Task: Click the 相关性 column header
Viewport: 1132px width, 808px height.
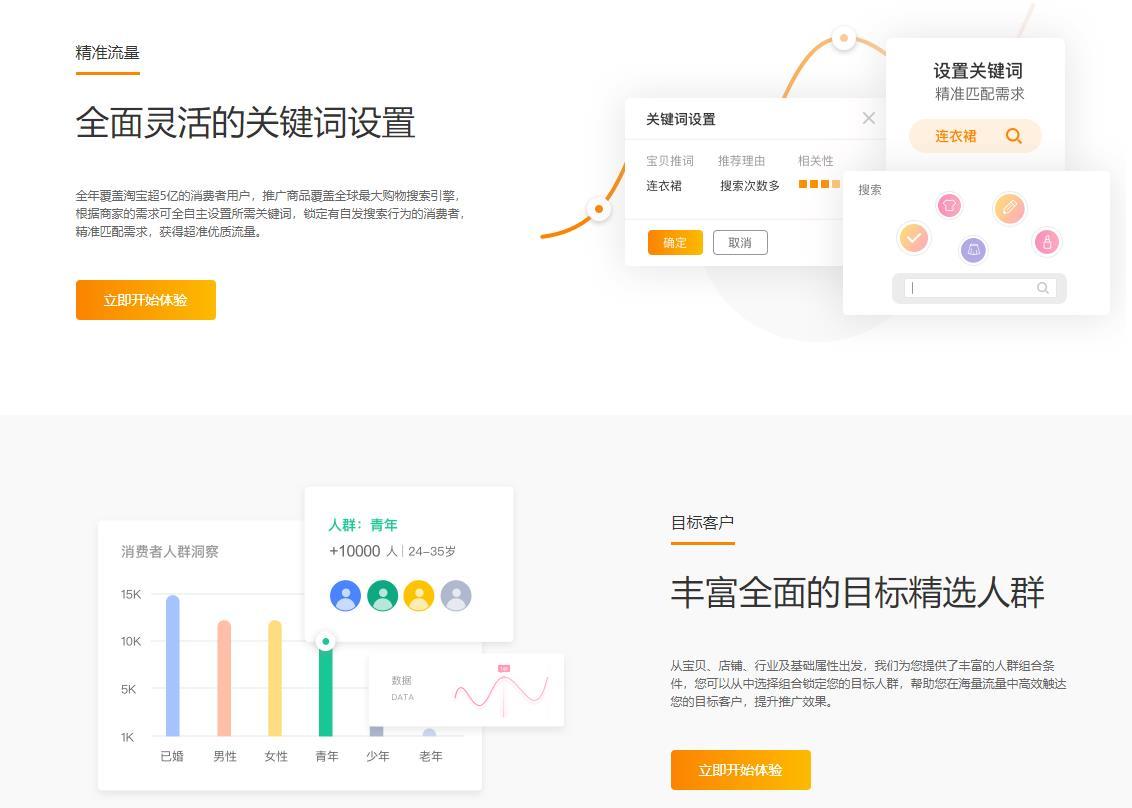Action: [x=816, y=160]
